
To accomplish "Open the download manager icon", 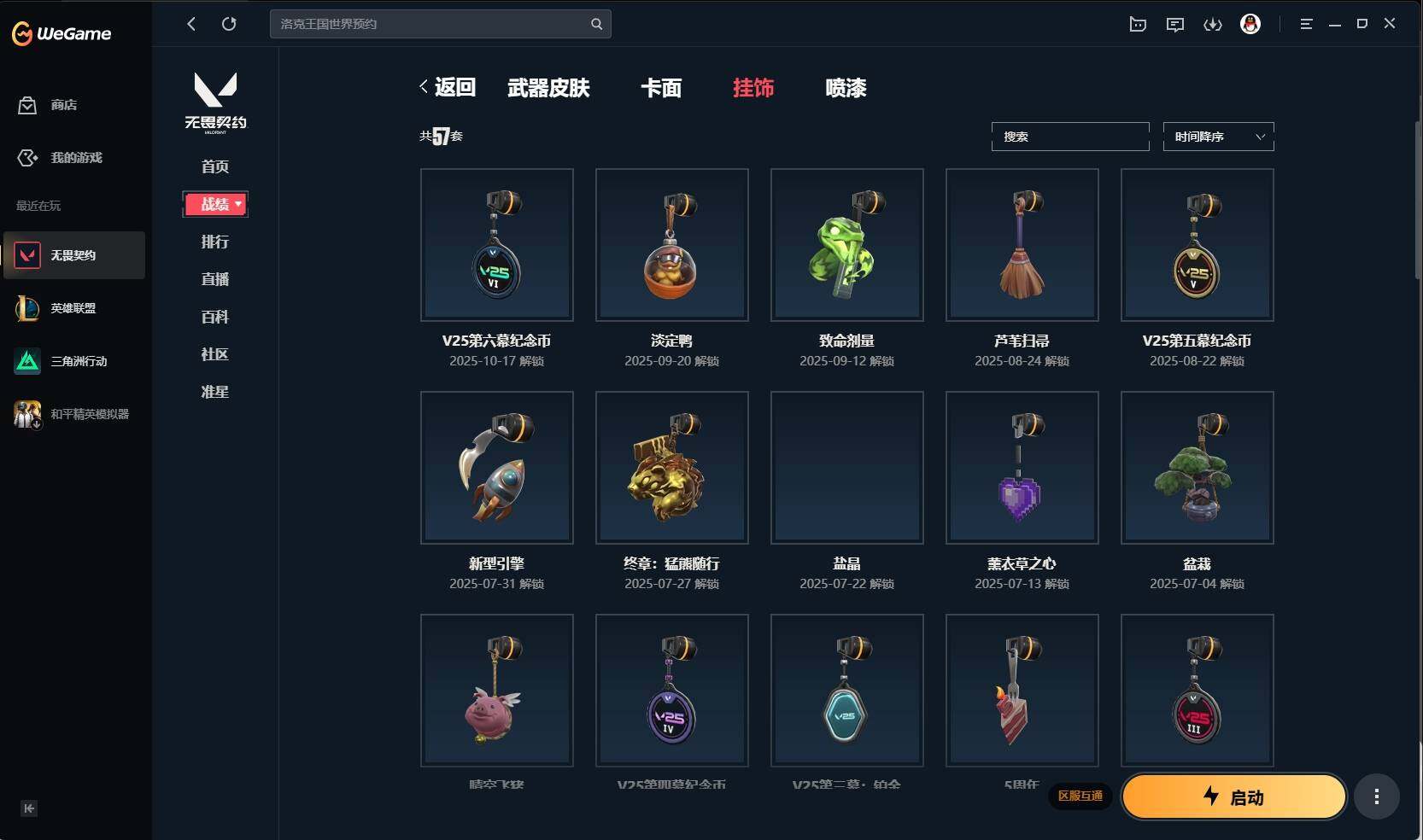I will 1213,24.
